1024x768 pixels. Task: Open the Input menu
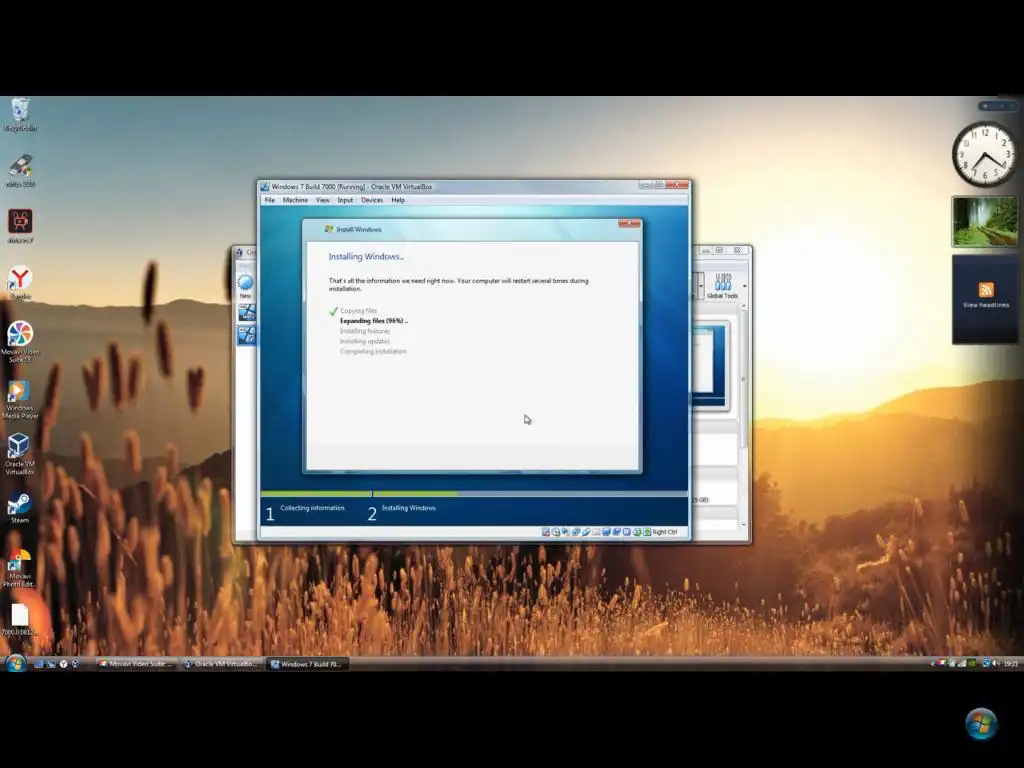click(x=345, y=200)
